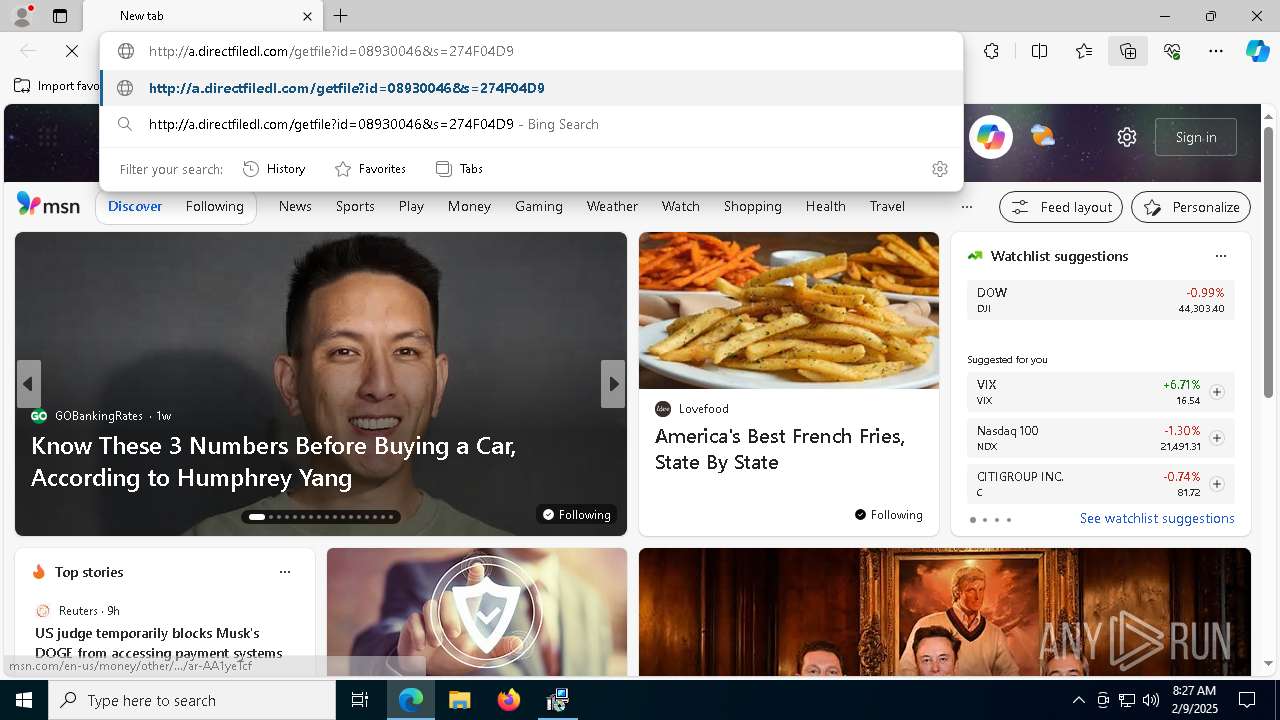The height and width of the screenshot is (720, 1280).
Task: Open the Watch section
Action: pyautogui.click(x=680, y=206)
